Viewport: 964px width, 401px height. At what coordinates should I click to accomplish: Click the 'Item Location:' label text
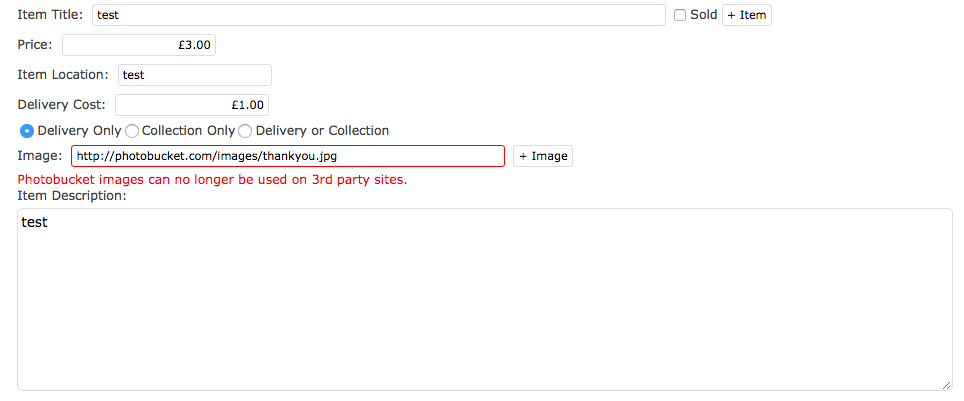[63, 74]
